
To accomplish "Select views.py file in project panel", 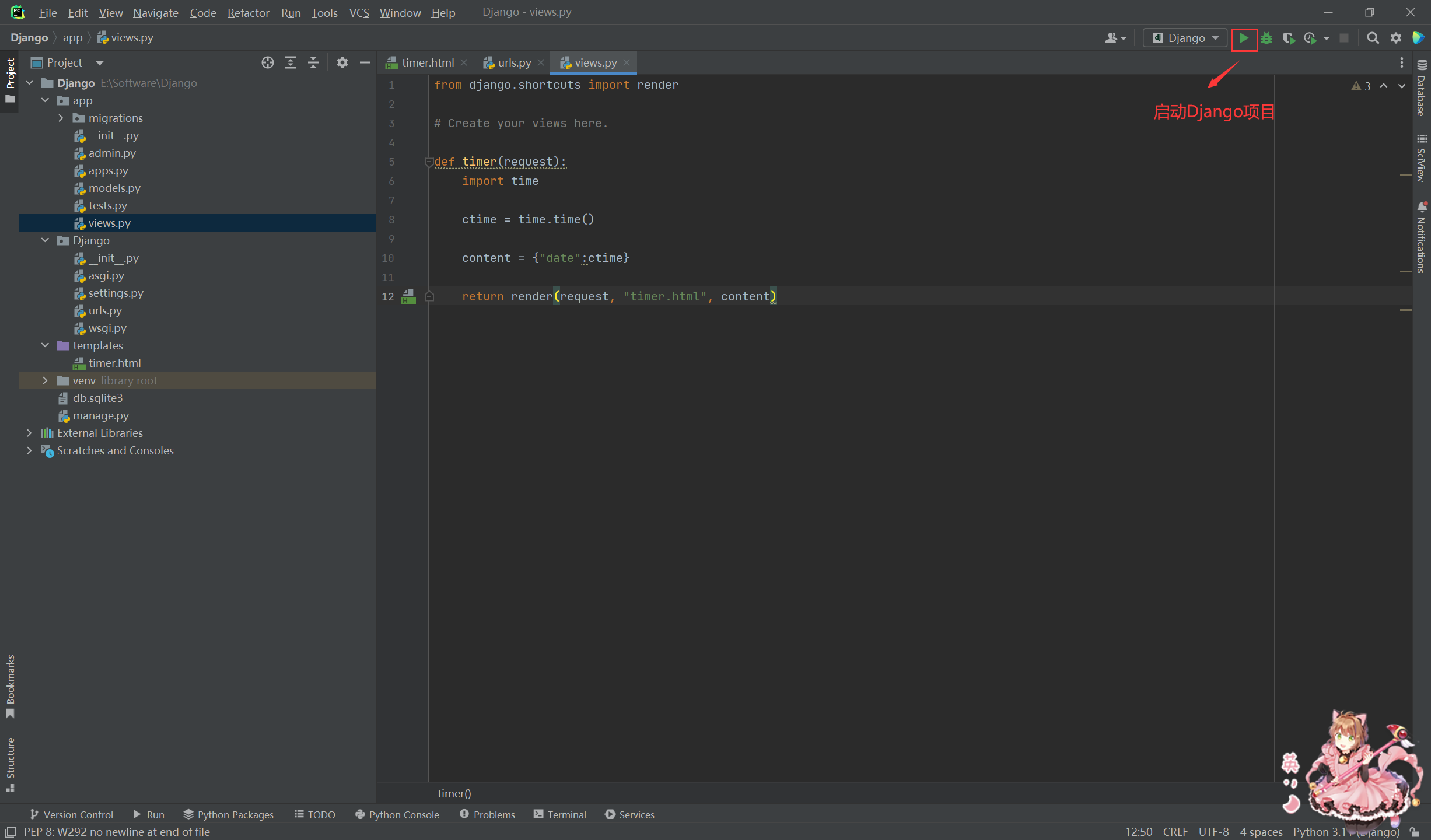I will (110, 222).
